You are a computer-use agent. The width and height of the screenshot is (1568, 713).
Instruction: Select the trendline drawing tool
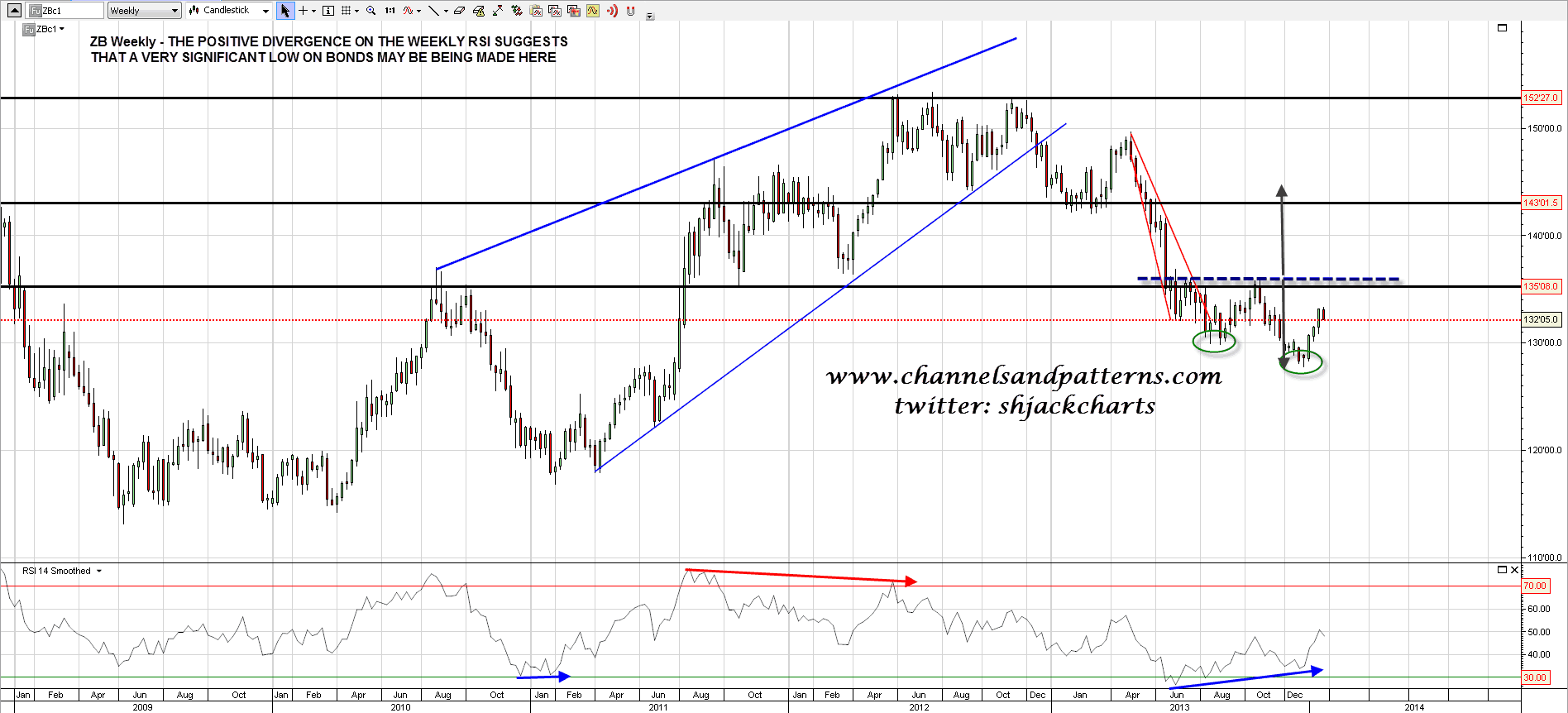coord(433,11)
